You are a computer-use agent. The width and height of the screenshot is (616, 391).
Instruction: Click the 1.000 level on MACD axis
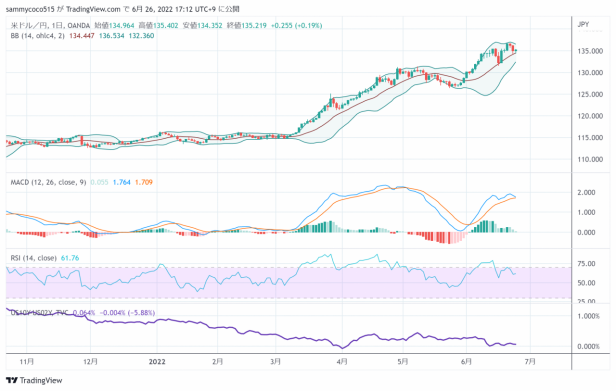coord(586,212)
